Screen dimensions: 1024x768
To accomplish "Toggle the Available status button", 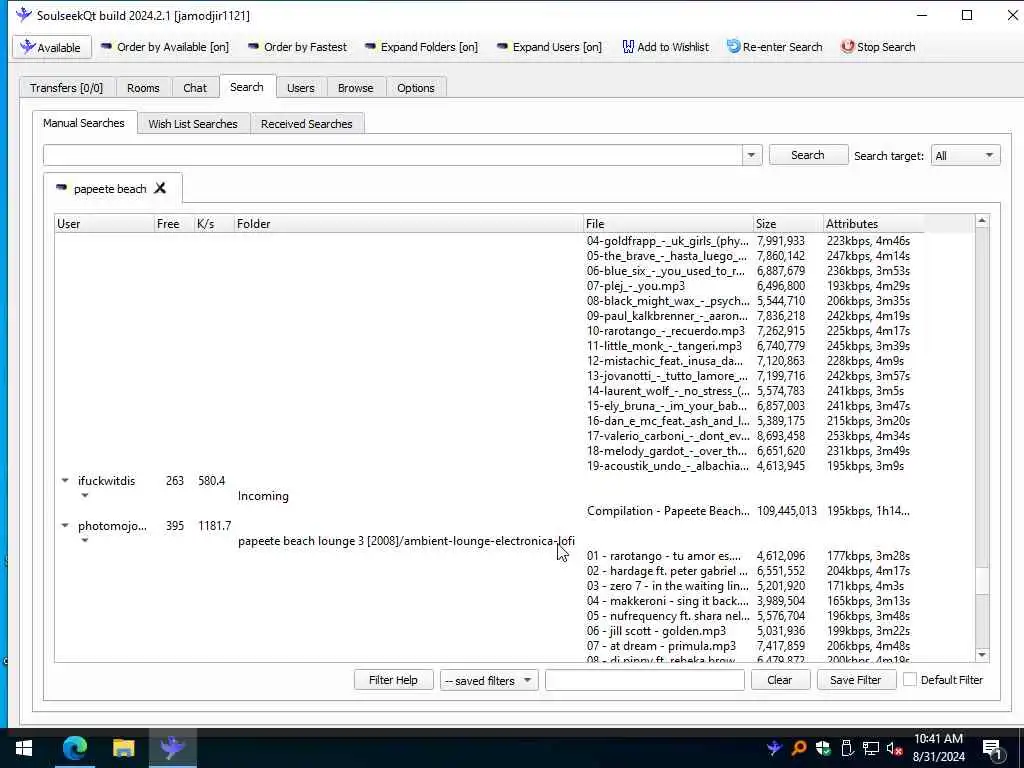I will pyautogui.click(x=52, y=47).
